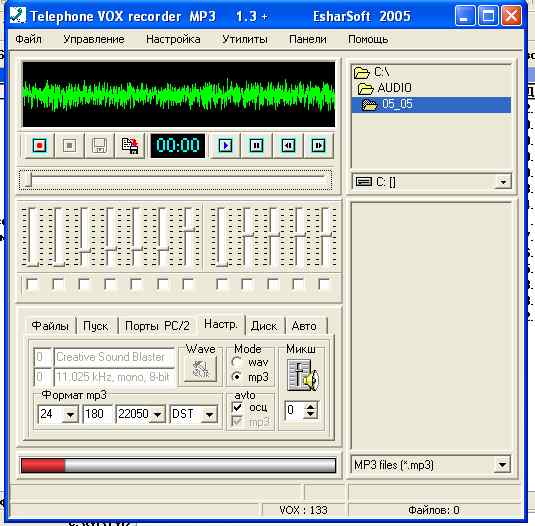This screenshot has width=535, height=526.
Task: Skip to the previous track button
Action: point(288,146)
